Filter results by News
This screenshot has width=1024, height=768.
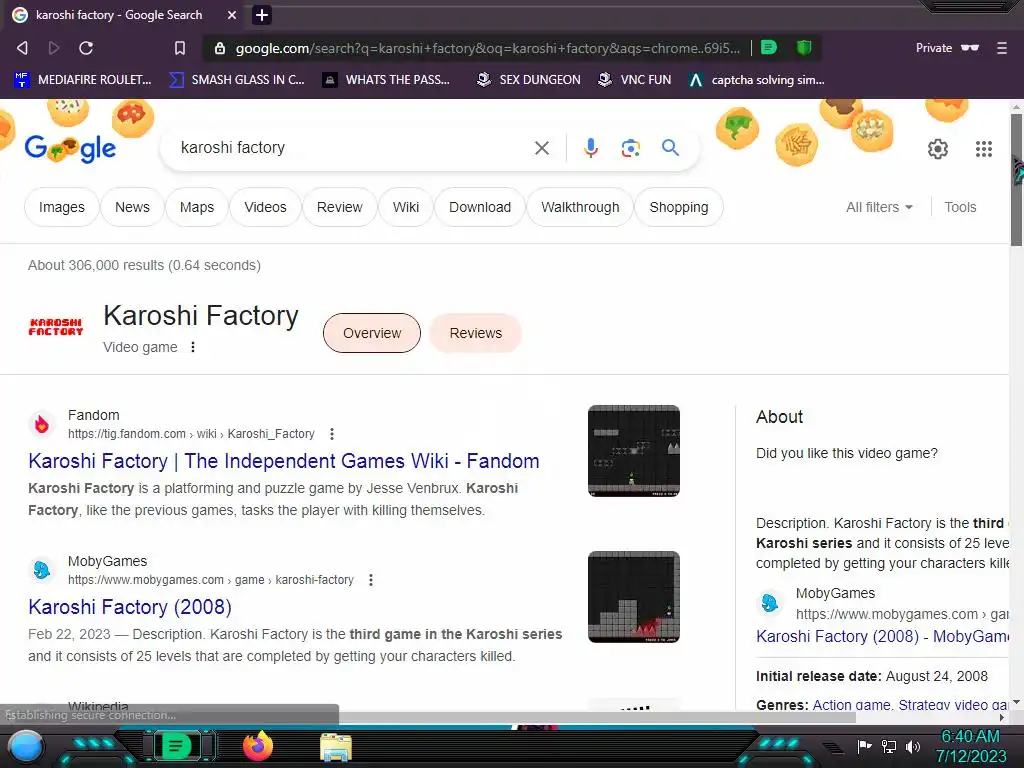[x=132, y=207]
